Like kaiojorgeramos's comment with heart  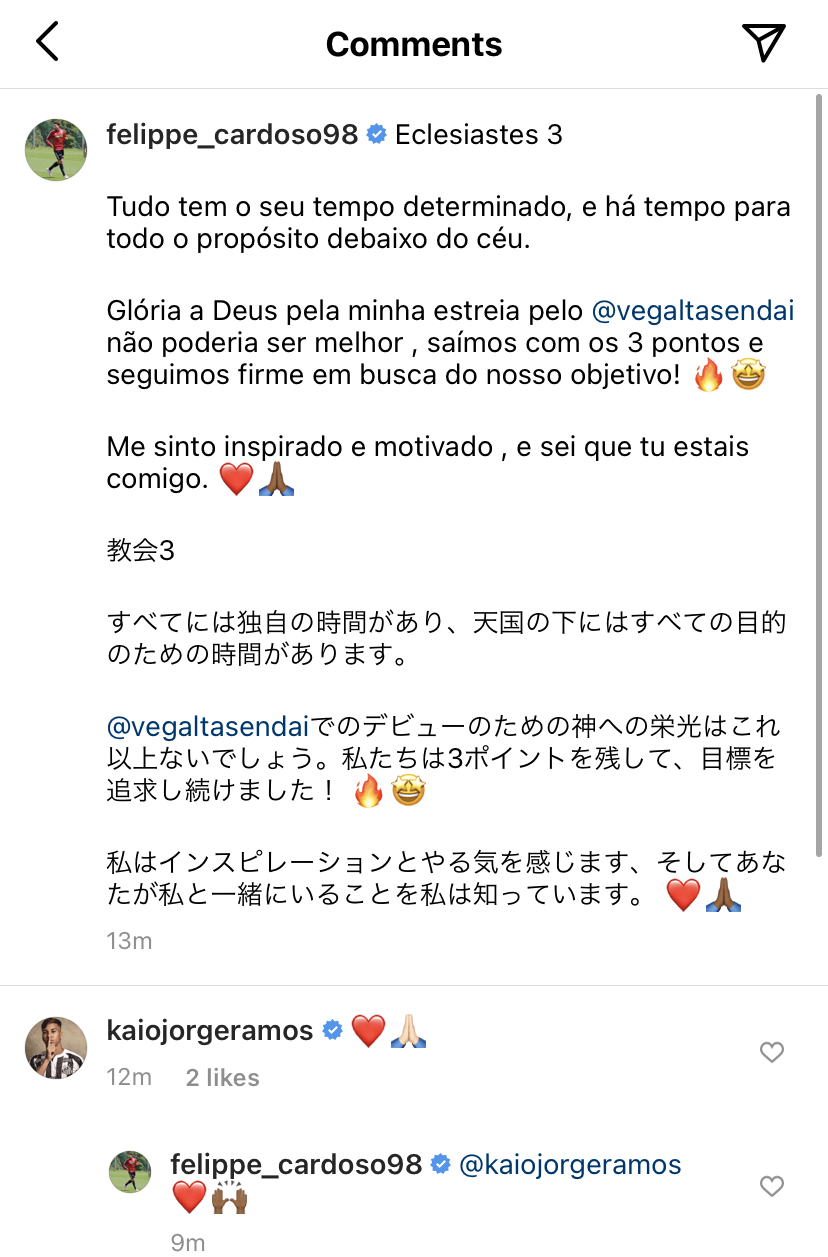tap(771, 1052)
